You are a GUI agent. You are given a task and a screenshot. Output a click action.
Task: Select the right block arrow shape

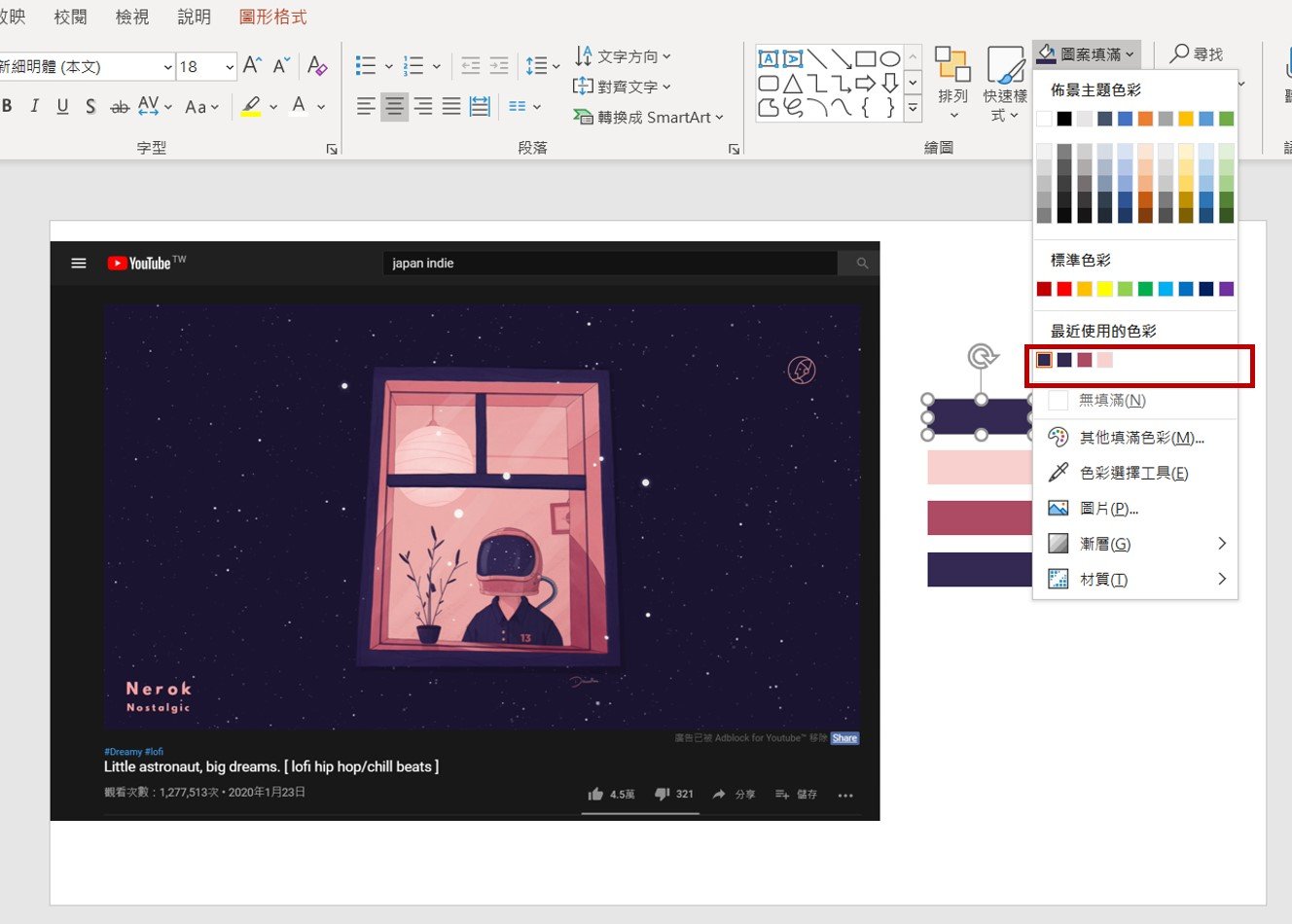point(865,84)
